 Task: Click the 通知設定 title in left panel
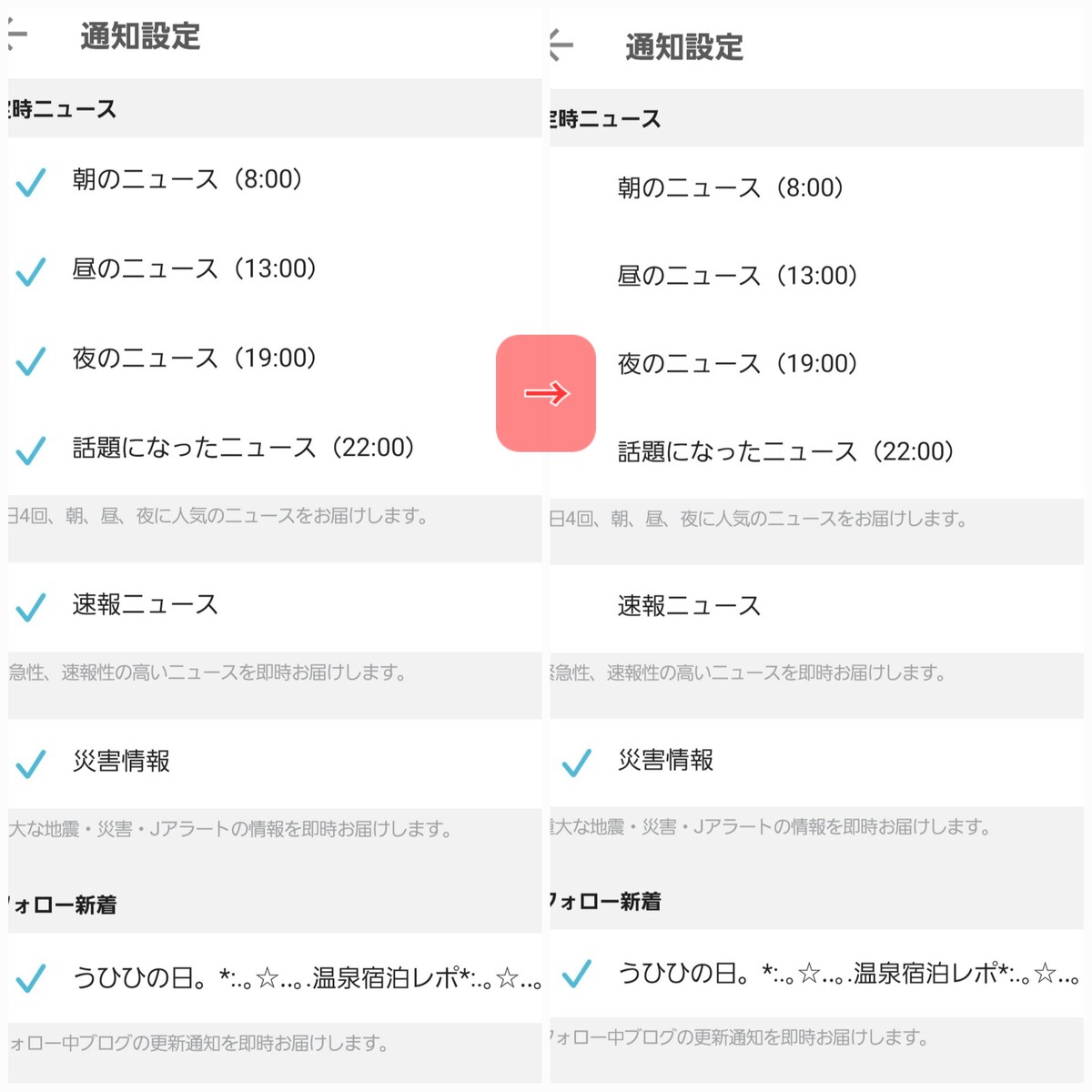pos(140,36)
